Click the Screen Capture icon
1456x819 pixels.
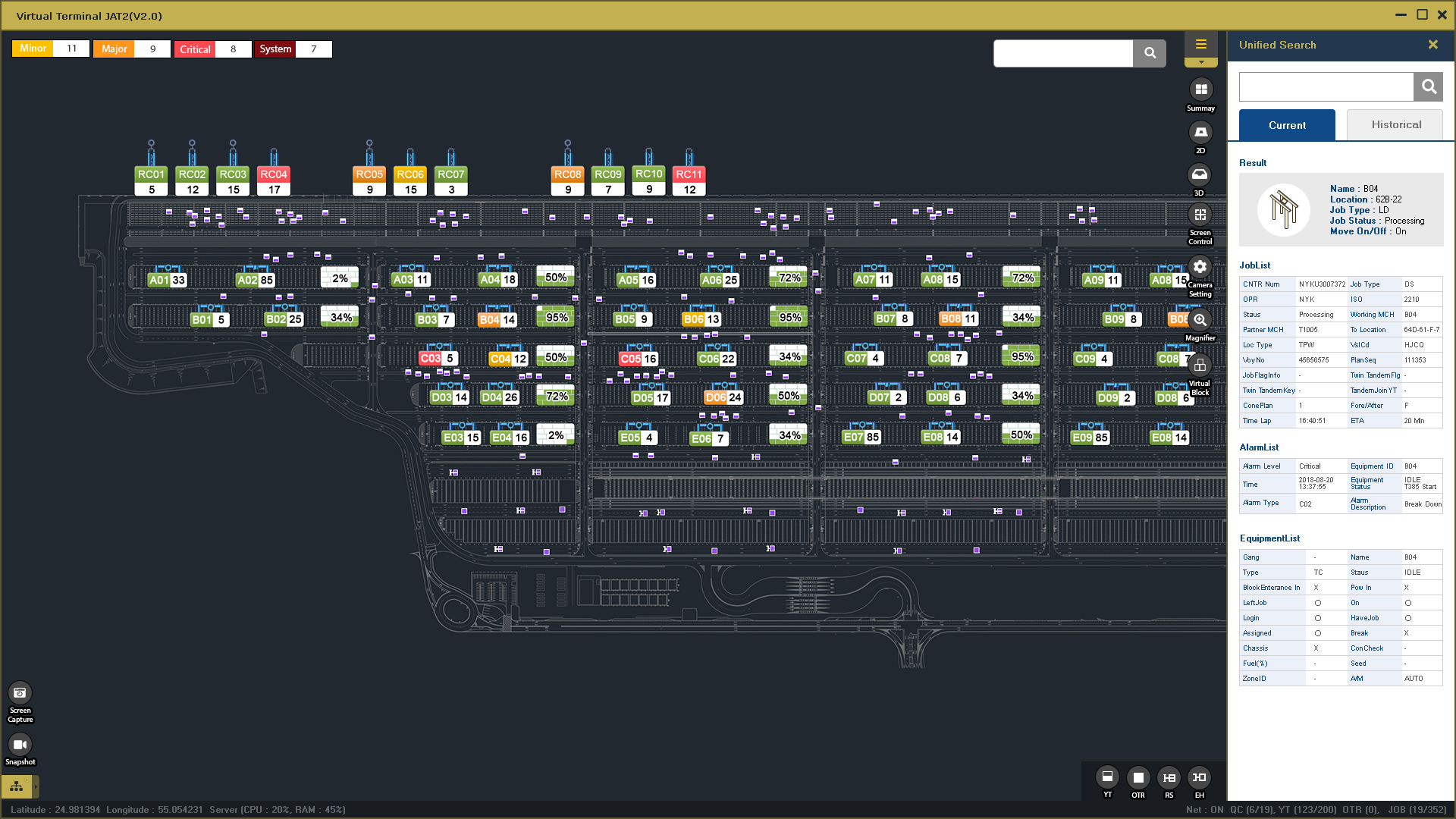20,692
